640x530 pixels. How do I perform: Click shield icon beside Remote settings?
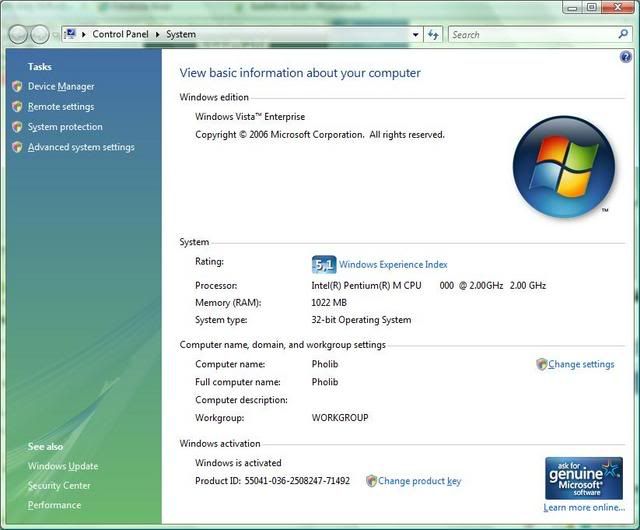pos(17,107)
